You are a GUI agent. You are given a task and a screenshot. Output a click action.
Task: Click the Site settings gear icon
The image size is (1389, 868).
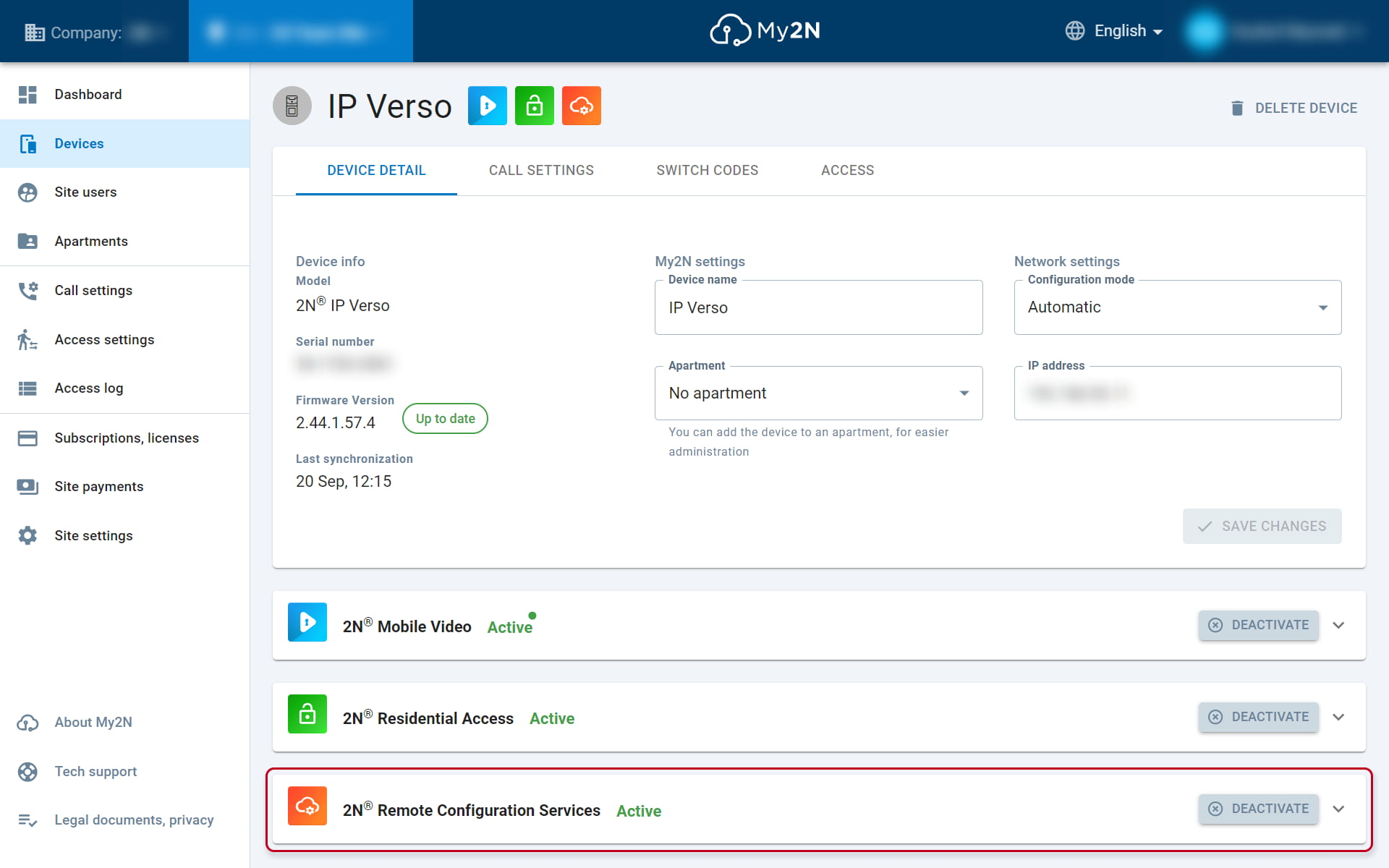[x=27, y=535]
